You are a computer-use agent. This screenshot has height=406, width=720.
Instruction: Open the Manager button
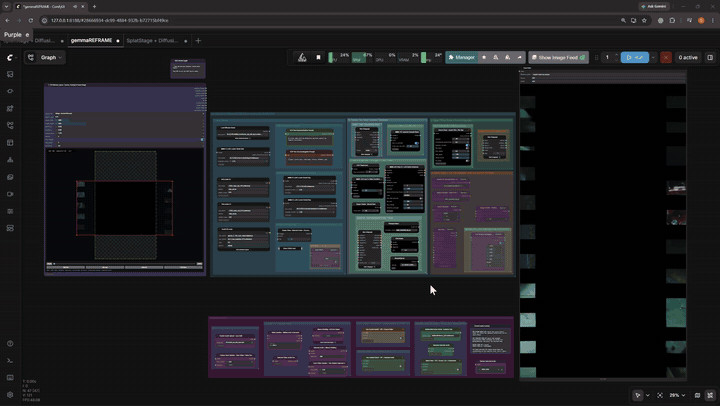(x=461, y=57)
